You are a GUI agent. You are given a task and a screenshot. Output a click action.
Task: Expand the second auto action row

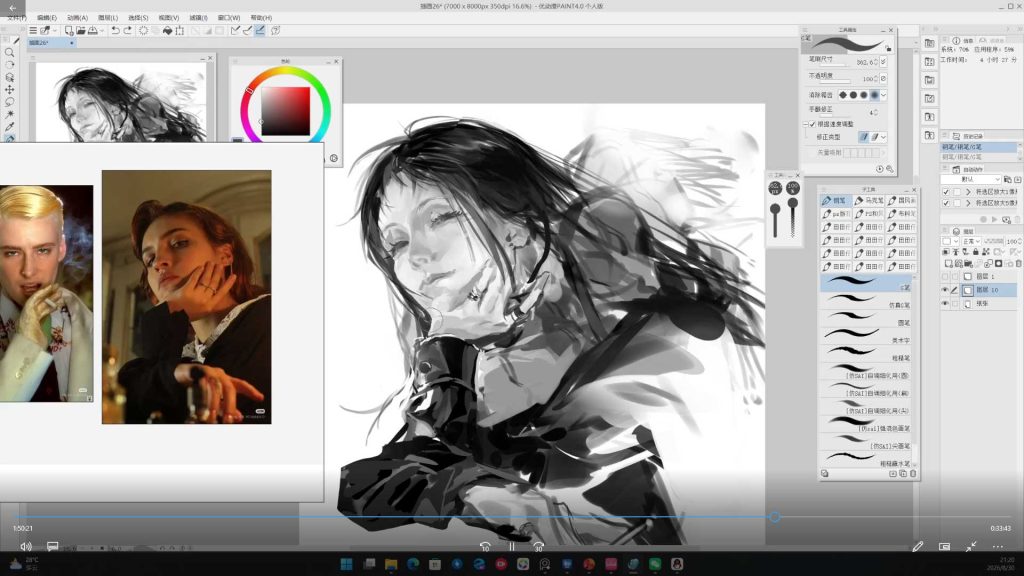coord(968,203)
